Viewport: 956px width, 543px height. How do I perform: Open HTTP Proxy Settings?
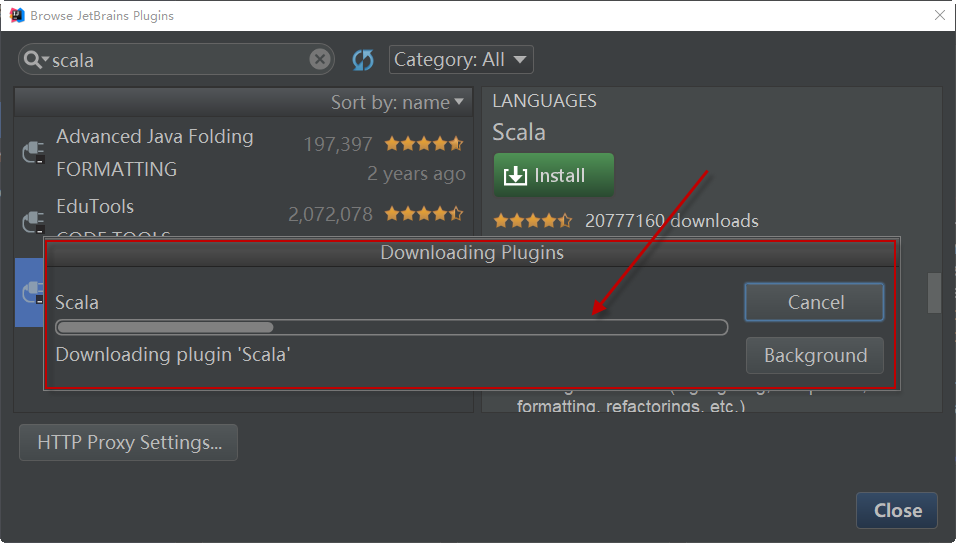tap(129, 442)
